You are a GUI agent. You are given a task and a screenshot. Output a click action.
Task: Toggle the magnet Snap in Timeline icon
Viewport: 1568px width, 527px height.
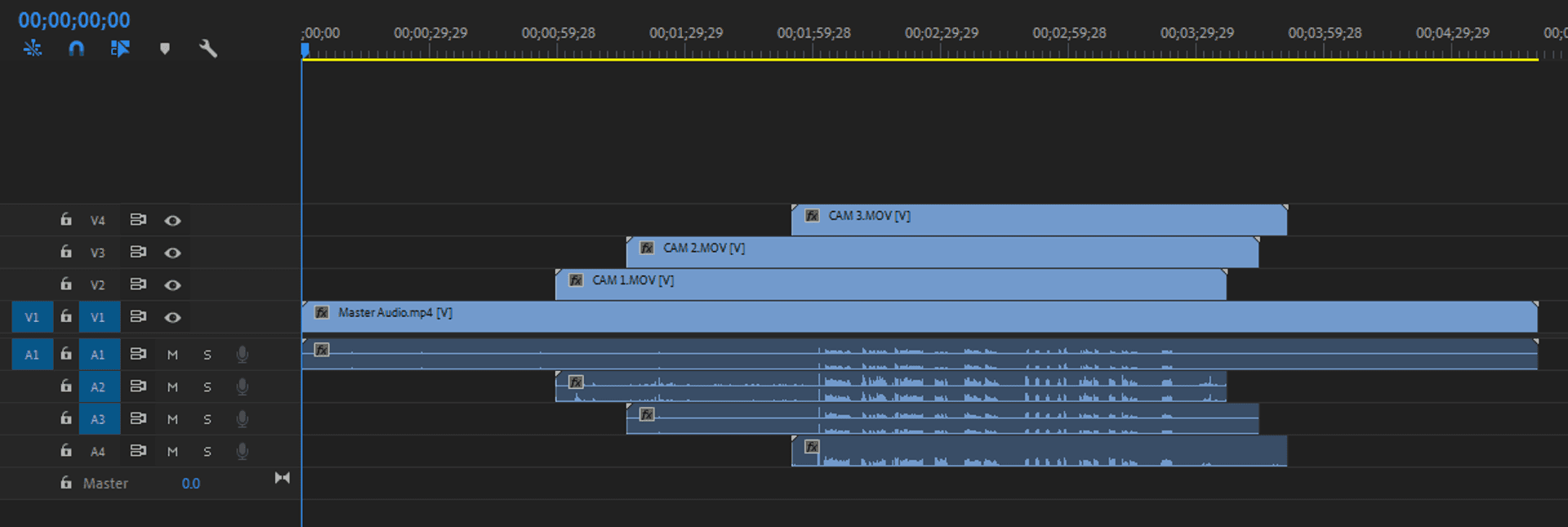point(76,48)
